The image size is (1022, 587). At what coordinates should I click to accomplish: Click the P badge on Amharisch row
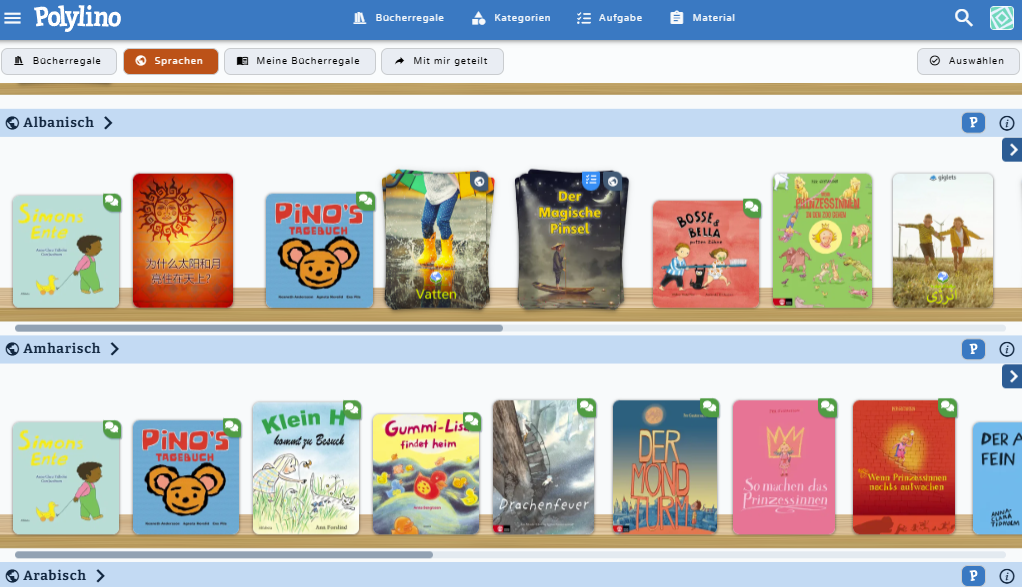pyautogui.click(x=973, y=349)
